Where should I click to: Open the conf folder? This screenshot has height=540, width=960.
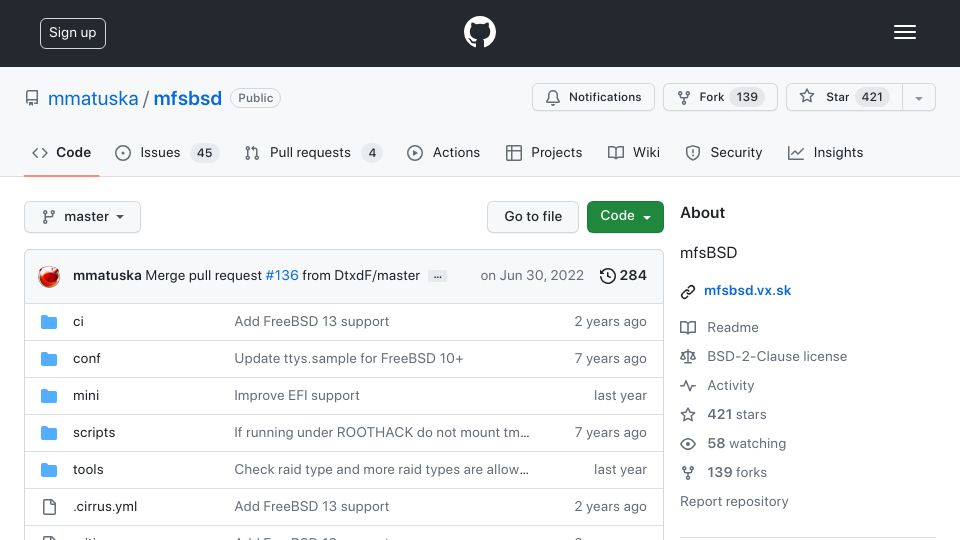coord(86,359)
